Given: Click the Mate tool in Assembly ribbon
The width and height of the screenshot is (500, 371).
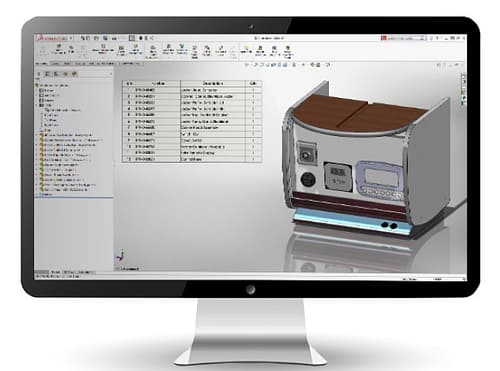Looking at the screenshot, I should pyautogui.click(x=71, y=50).
